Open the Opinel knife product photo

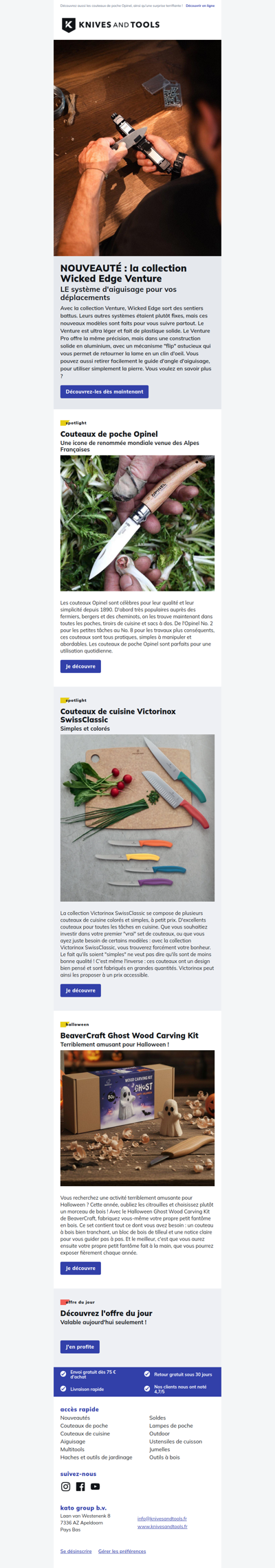point(137,523)
